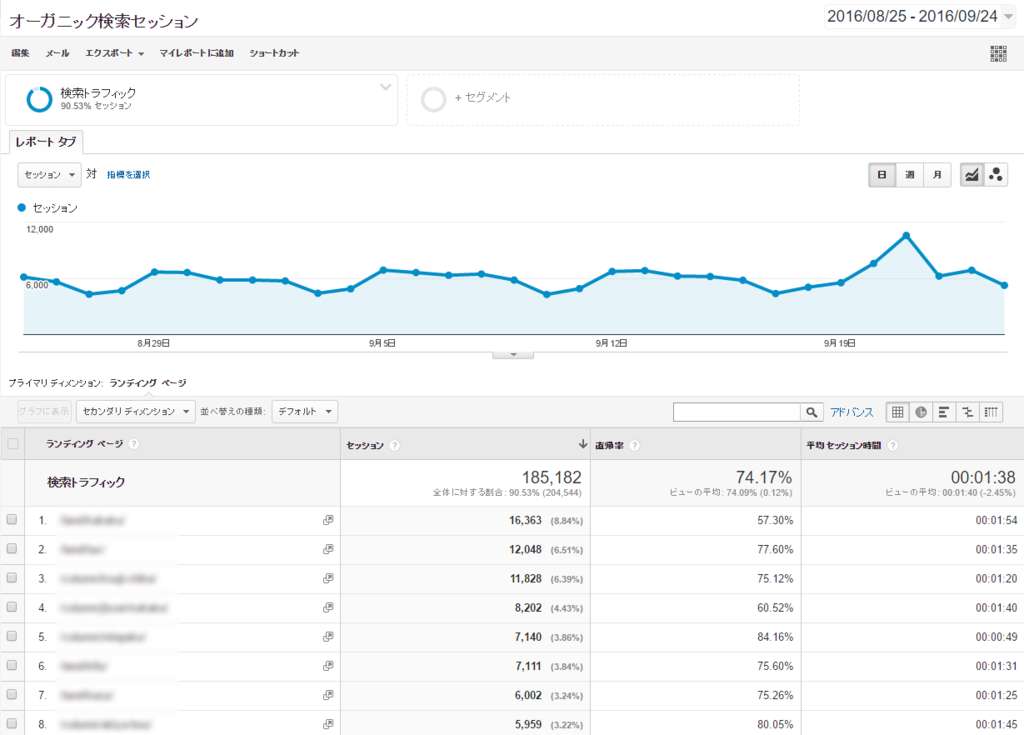
Task: Click the 74.17% bounce rate total
Action: pyautogui.click(x=763, y=477)
